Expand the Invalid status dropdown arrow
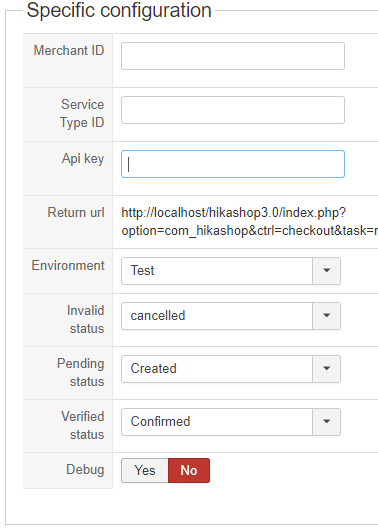The width and height of the screenshot is (378, 529). click(x=326, y=316)
